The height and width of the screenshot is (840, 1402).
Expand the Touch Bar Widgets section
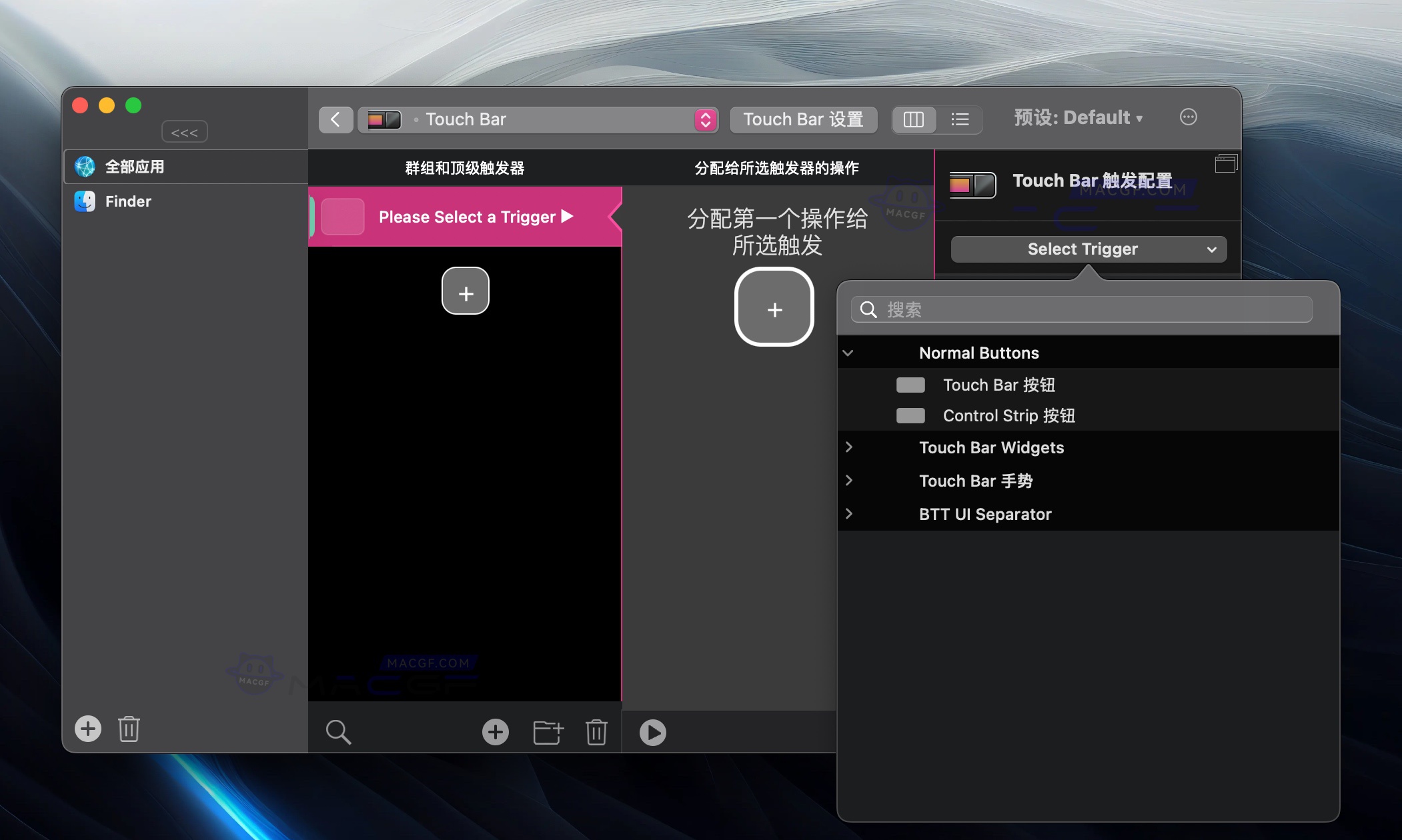point(850,447)
